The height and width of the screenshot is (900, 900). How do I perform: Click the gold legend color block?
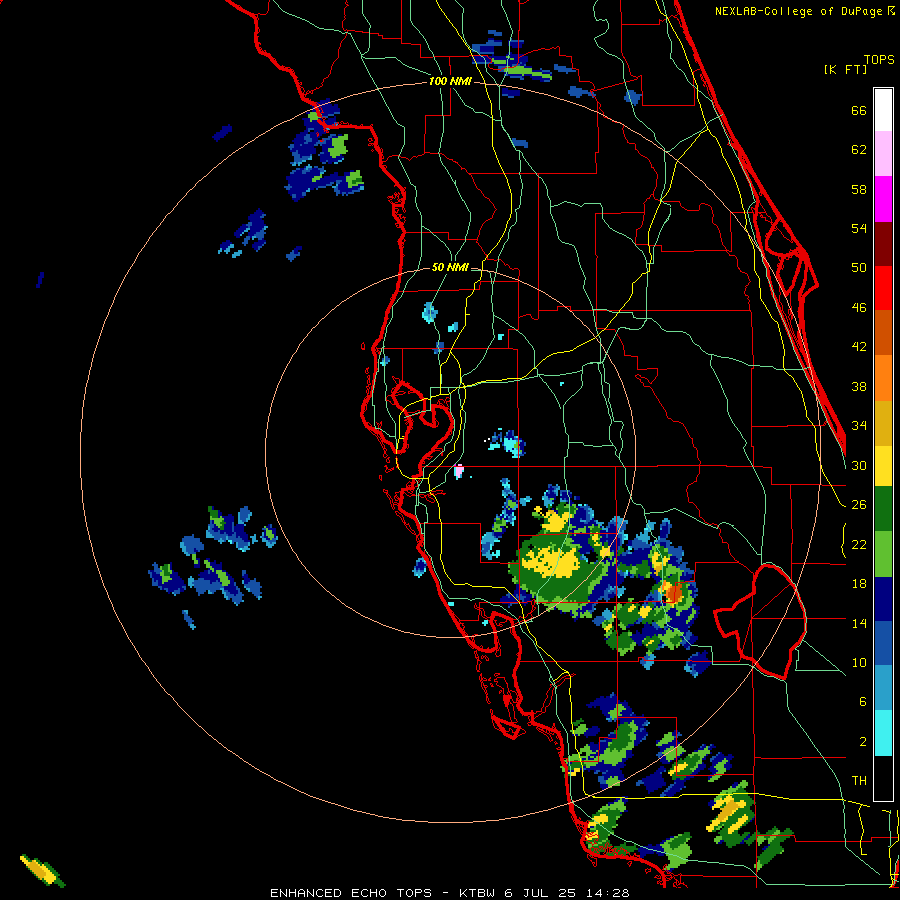click(x=883, y=423)
